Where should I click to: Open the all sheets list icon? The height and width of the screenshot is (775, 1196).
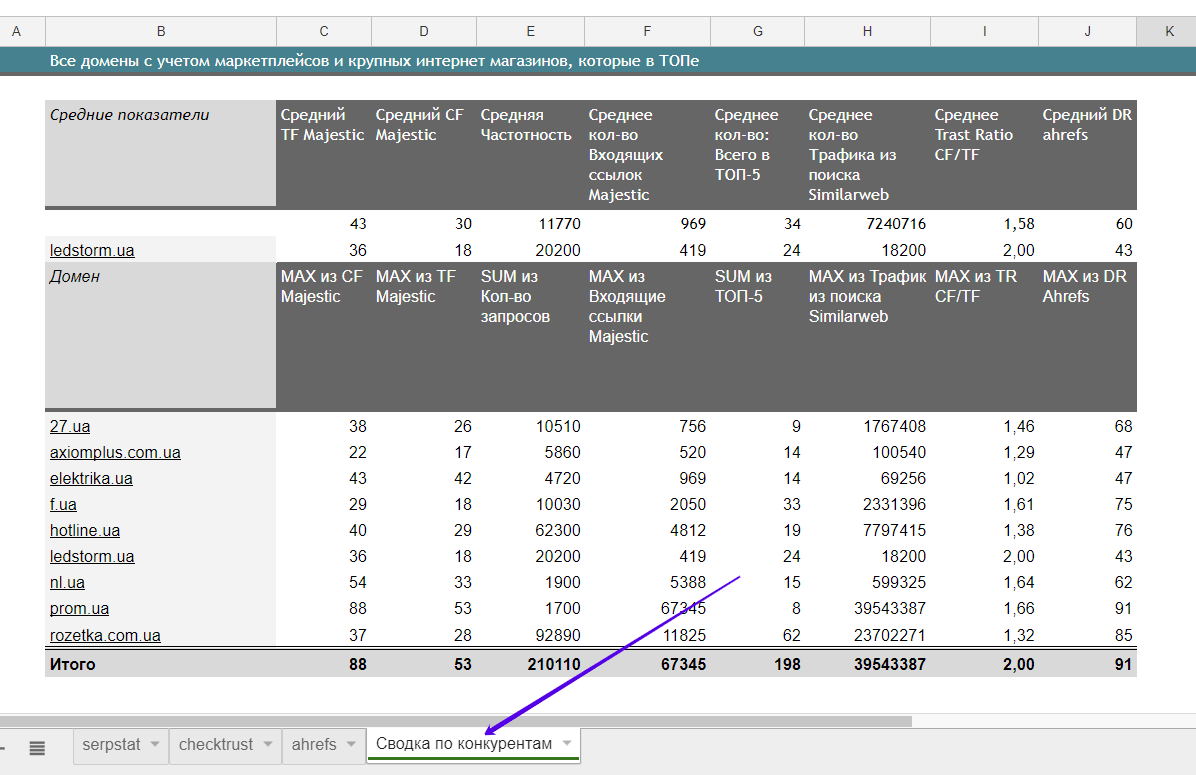[x=38, y=747]
